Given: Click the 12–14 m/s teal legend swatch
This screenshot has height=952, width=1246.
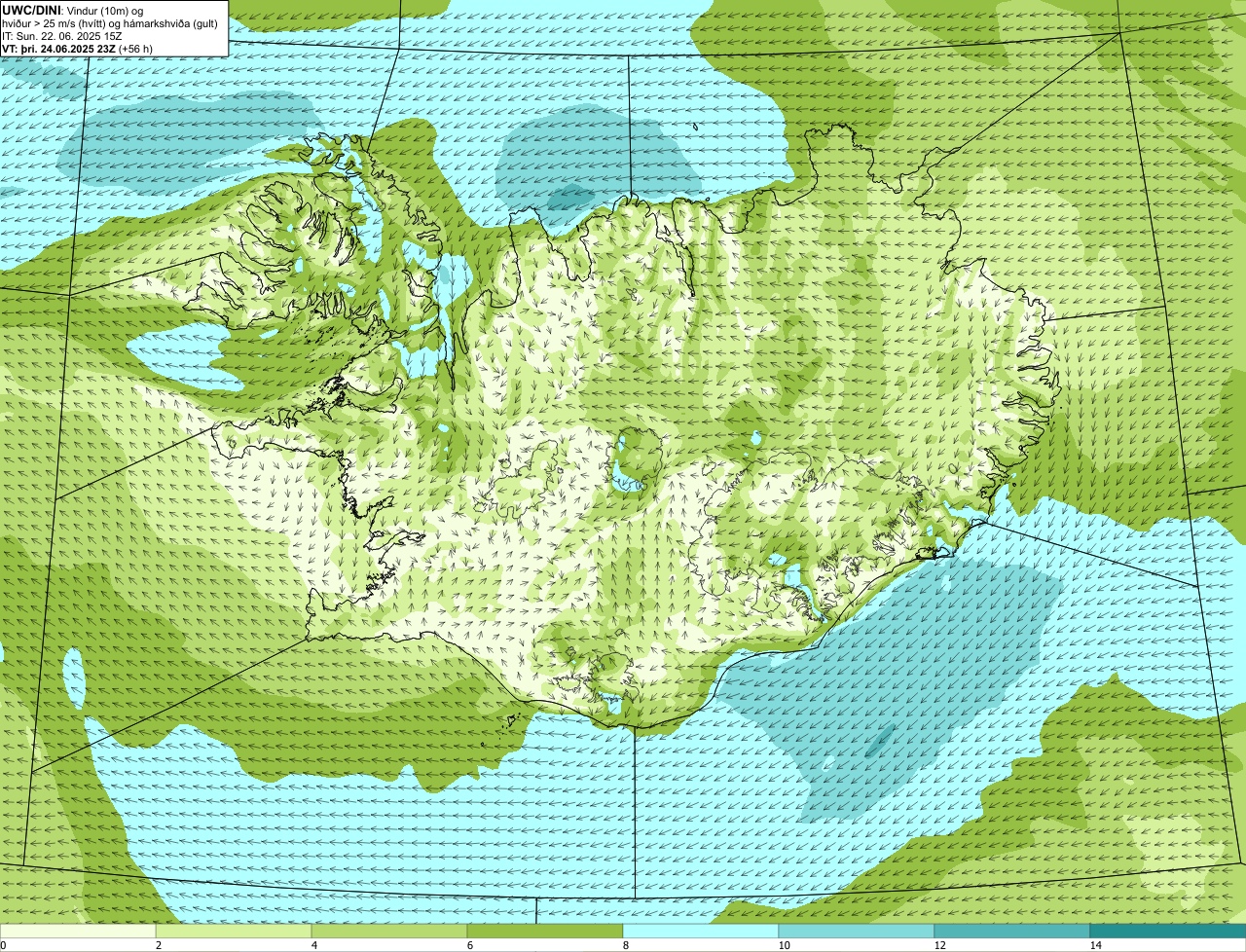Looking at the screenshot, I should (x=1012, y=931).
